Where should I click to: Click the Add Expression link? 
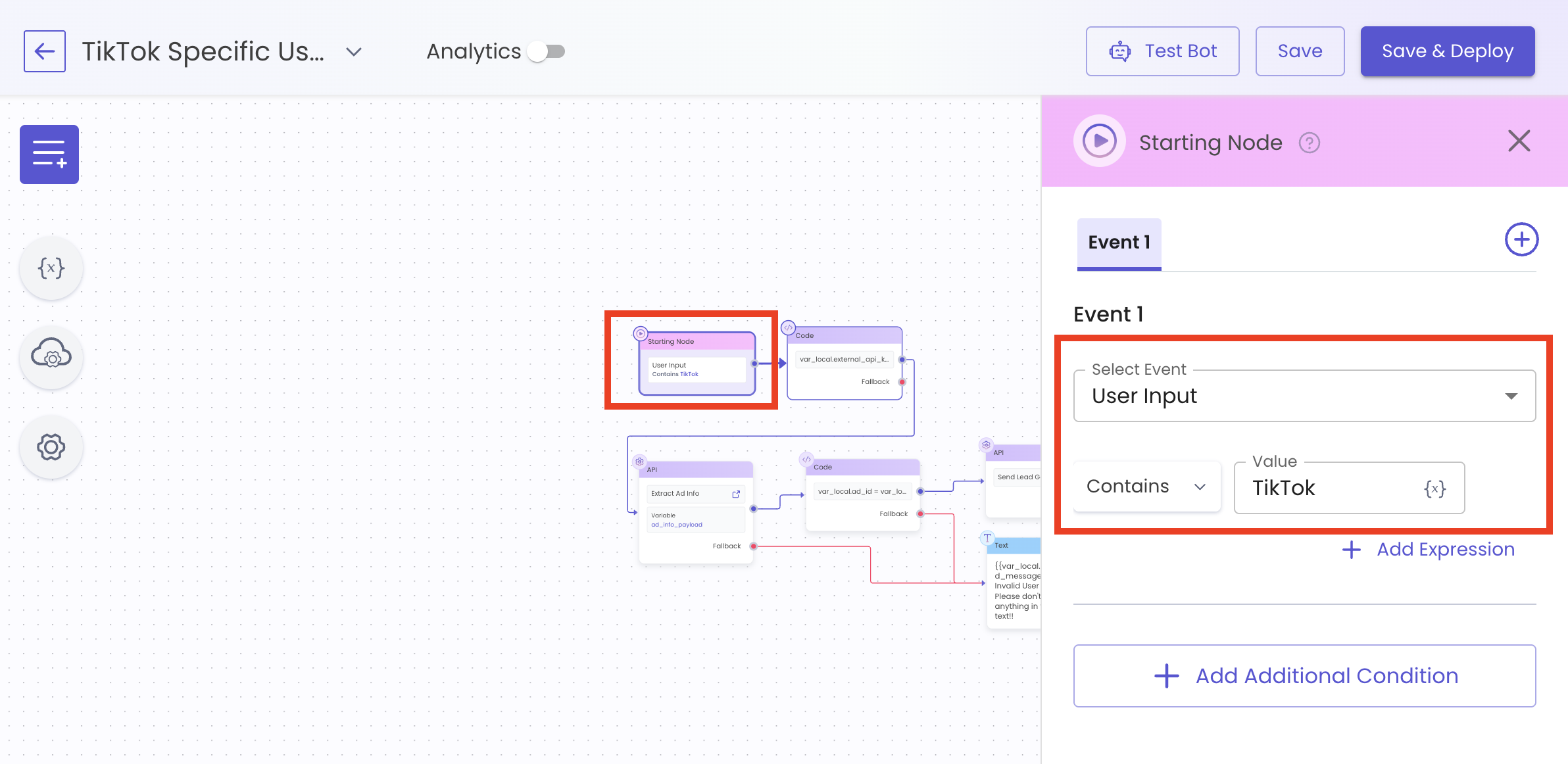tap(1429, 550)
